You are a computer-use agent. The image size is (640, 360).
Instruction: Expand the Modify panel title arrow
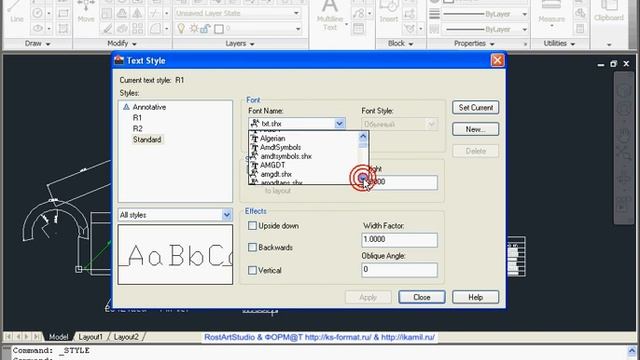[134, 44]
